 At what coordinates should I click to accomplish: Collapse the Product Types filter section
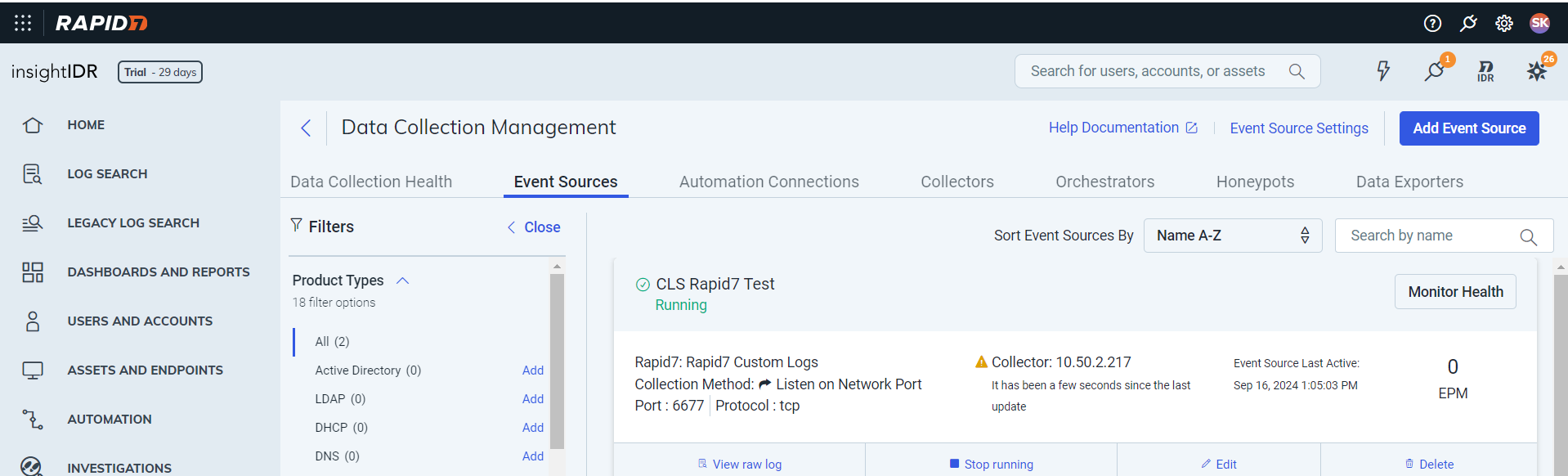(x=402, y=281)
